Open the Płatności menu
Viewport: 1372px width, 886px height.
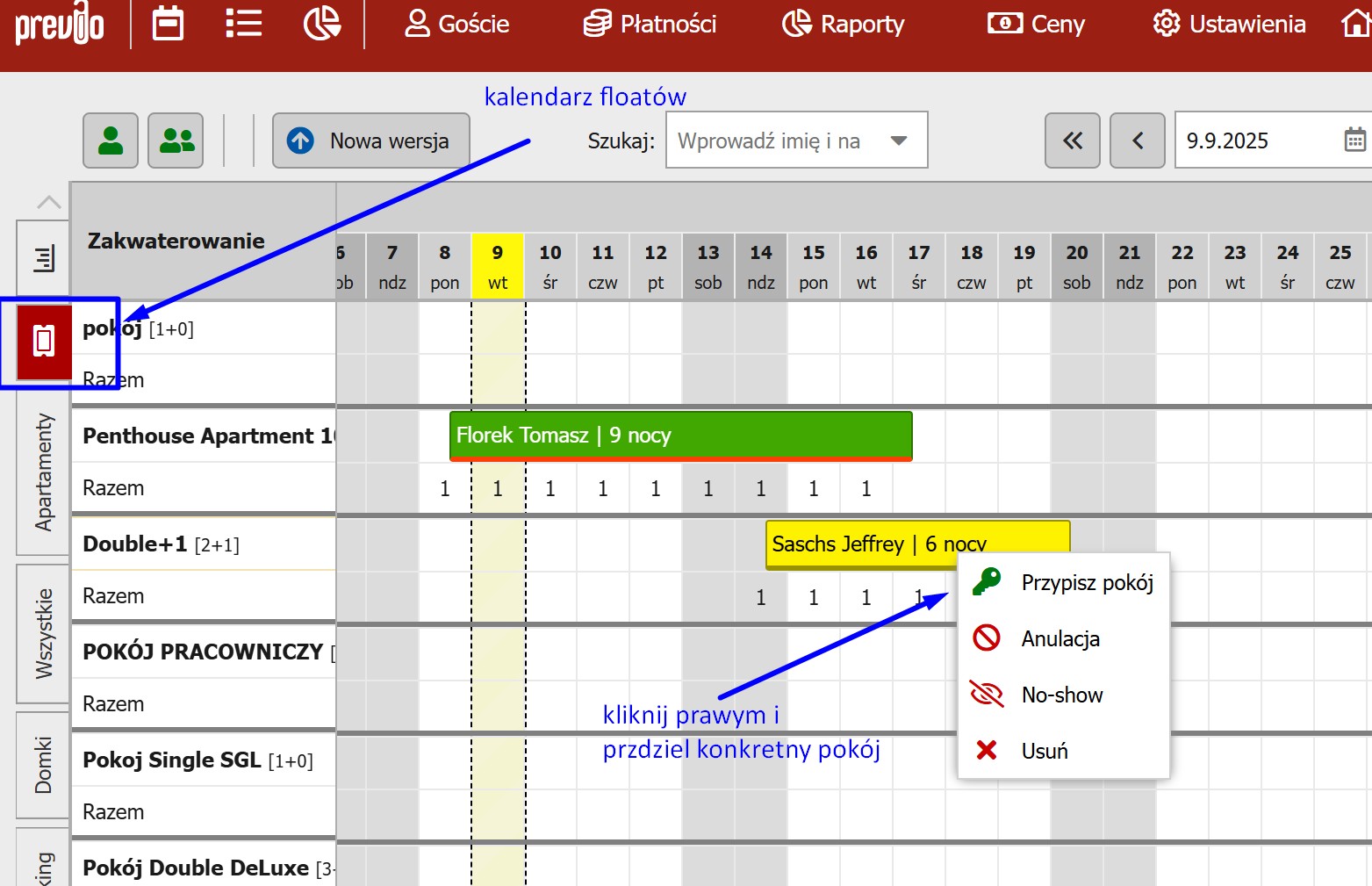(x=650, y=24)
